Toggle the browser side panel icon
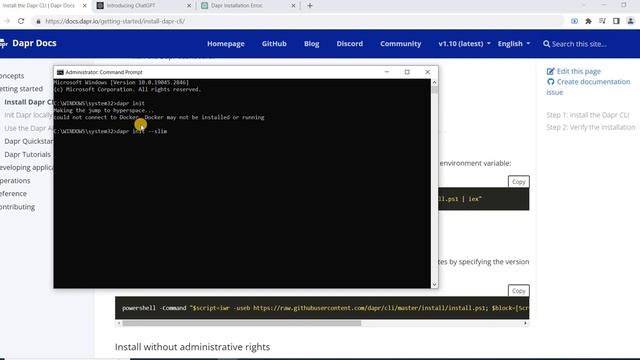The height and width of the screenshot is (360, 640). click(x=616, y=21)
